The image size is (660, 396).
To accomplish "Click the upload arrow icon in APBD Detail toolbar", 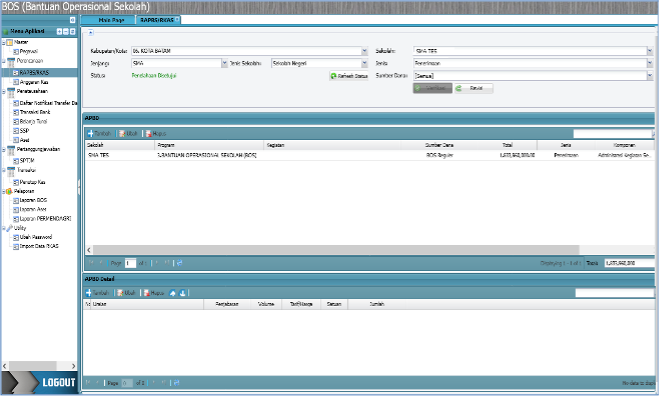I will (x=173, y=293).
